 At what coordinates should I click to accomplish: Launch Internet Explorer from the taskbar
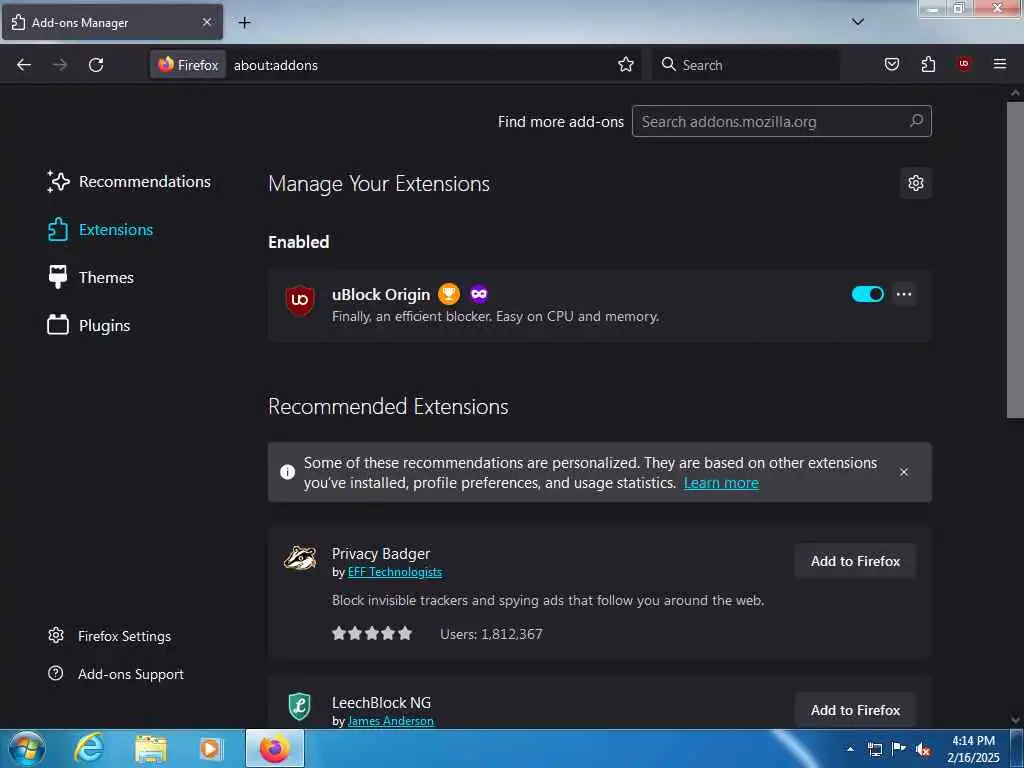pos(88,748)
